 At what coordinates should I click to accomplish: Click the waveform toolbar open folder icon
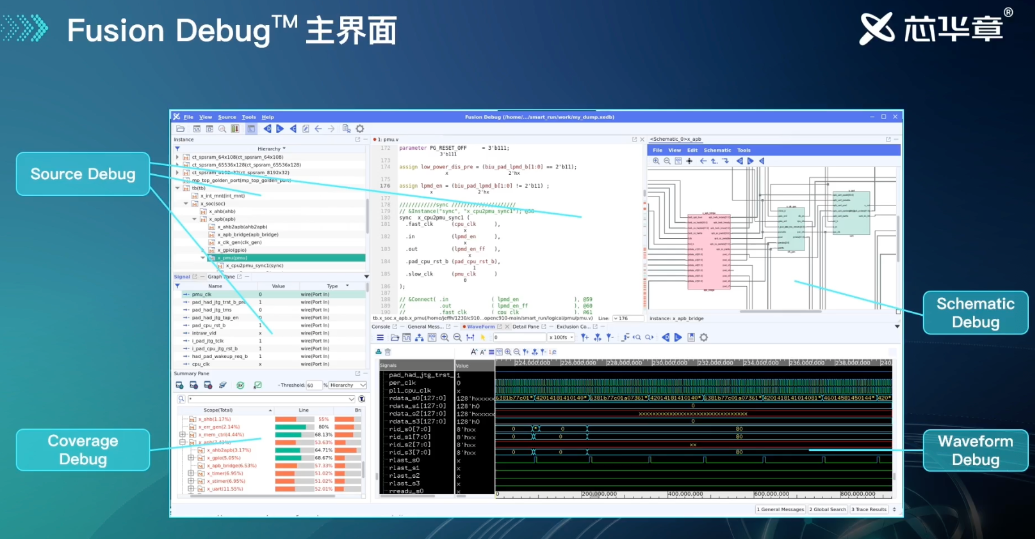tap(394, 337)
